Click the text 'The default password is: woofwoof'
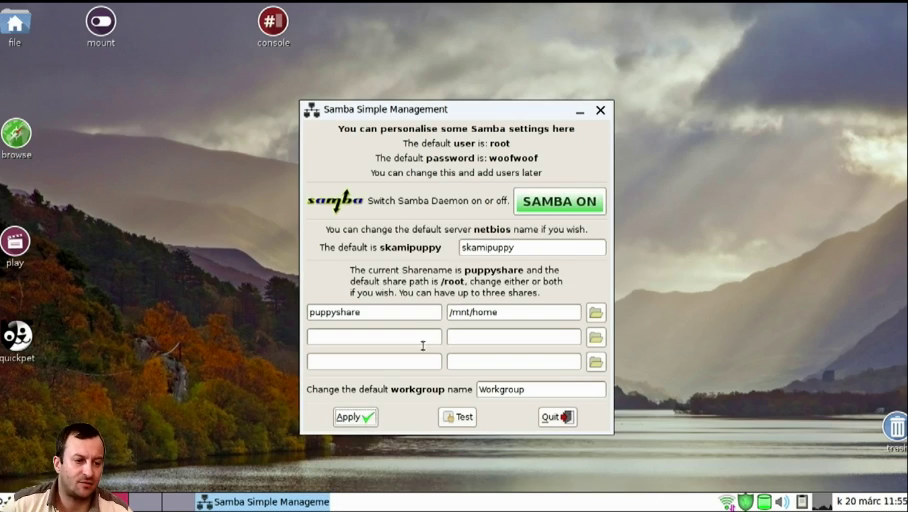This screenshot has height=512, width=908. 456,158
